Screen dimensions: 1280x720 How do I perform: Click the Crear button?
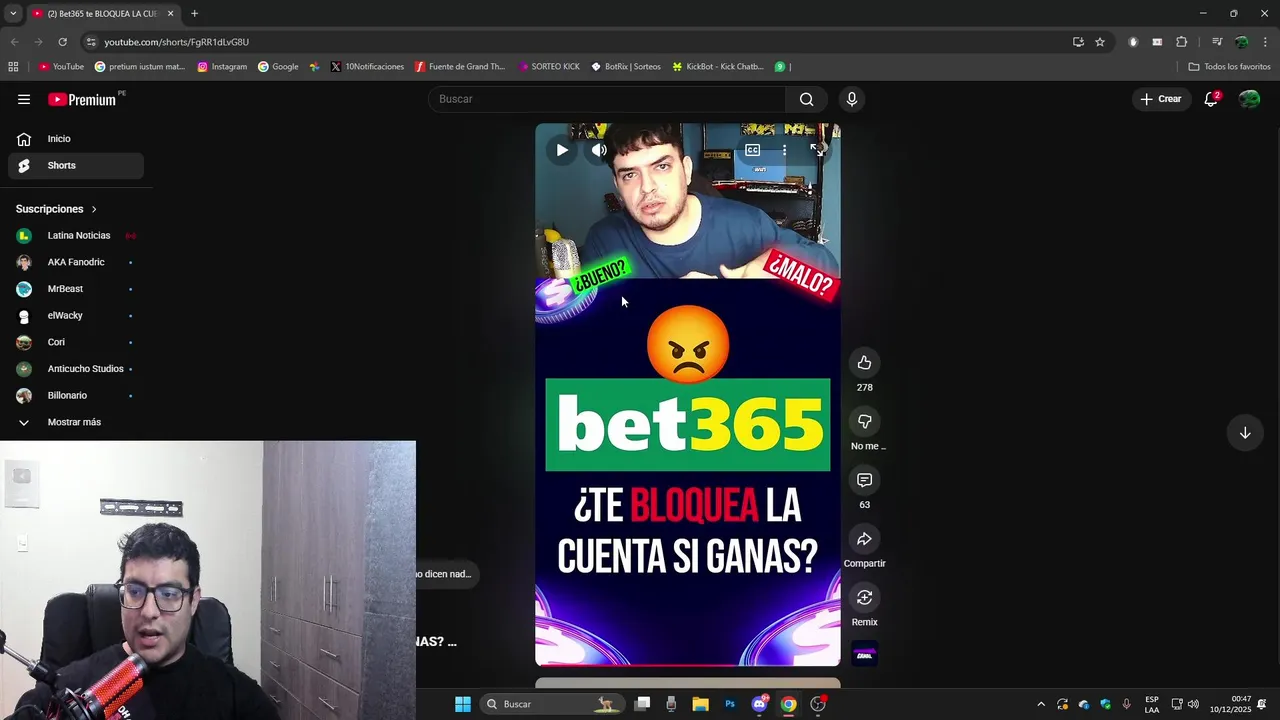click(1161, 99)
